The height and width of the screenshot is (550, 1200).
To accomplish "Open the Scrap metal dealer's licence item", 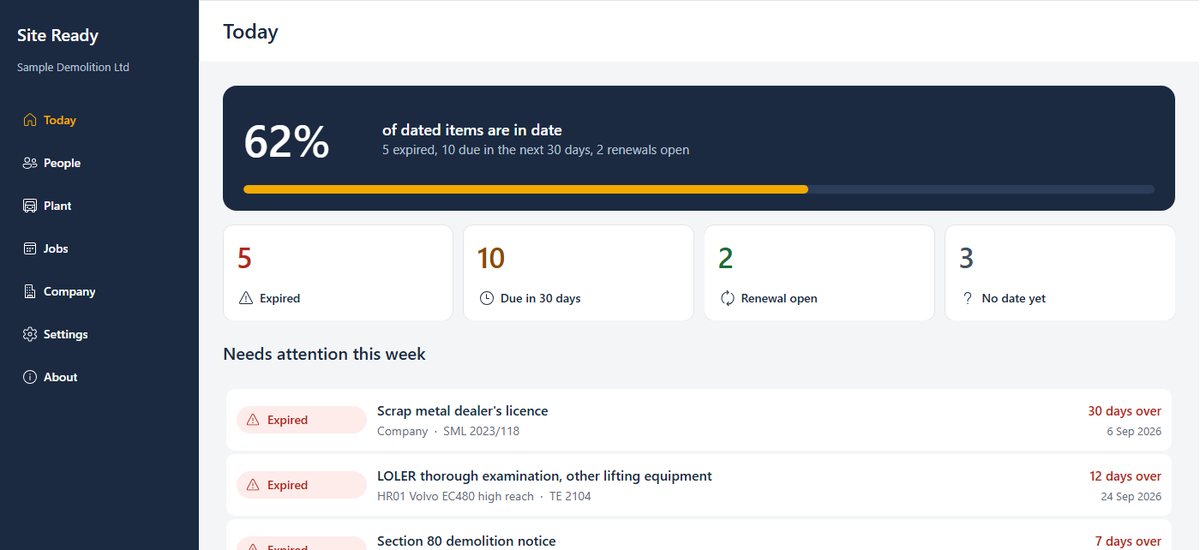I will [699, 420].
